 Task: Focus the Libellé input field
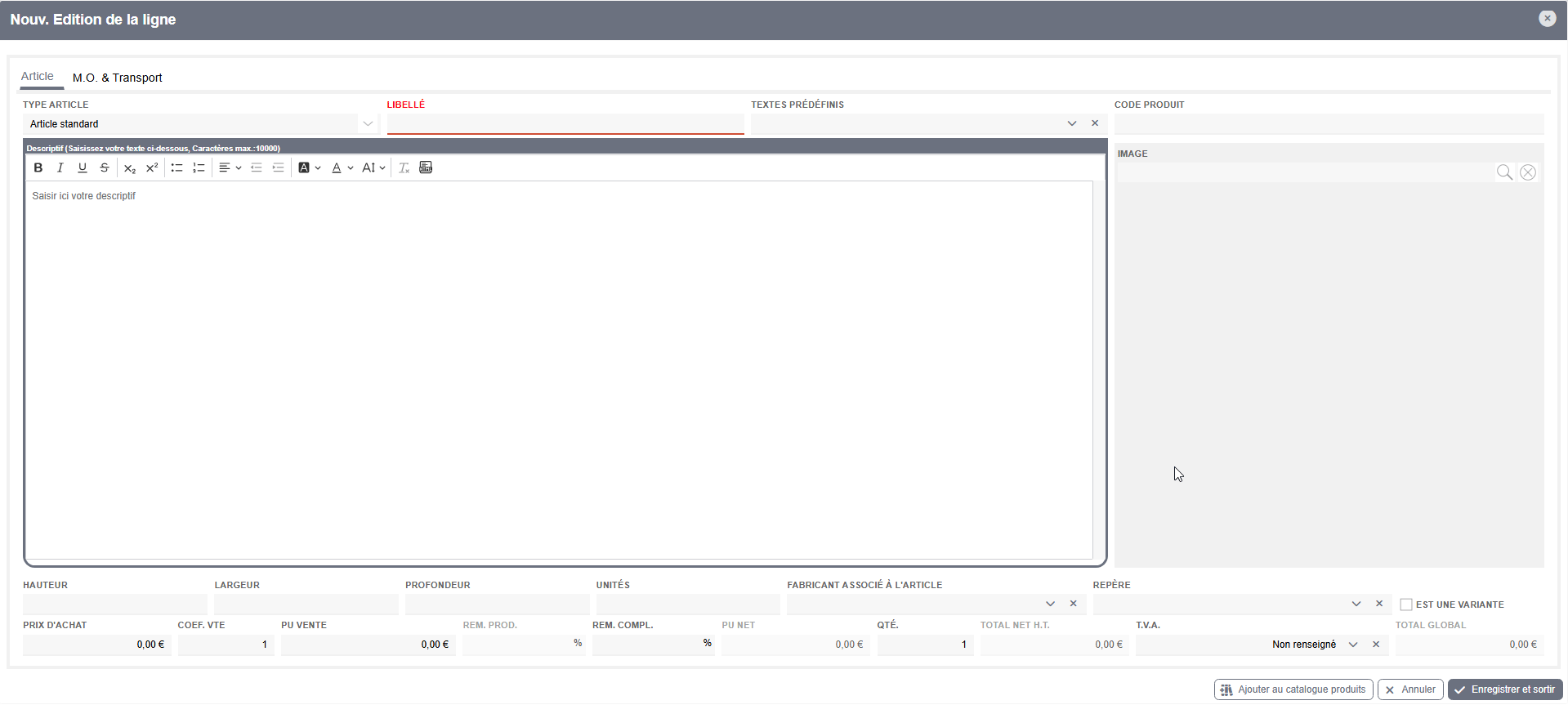point(565,123)
